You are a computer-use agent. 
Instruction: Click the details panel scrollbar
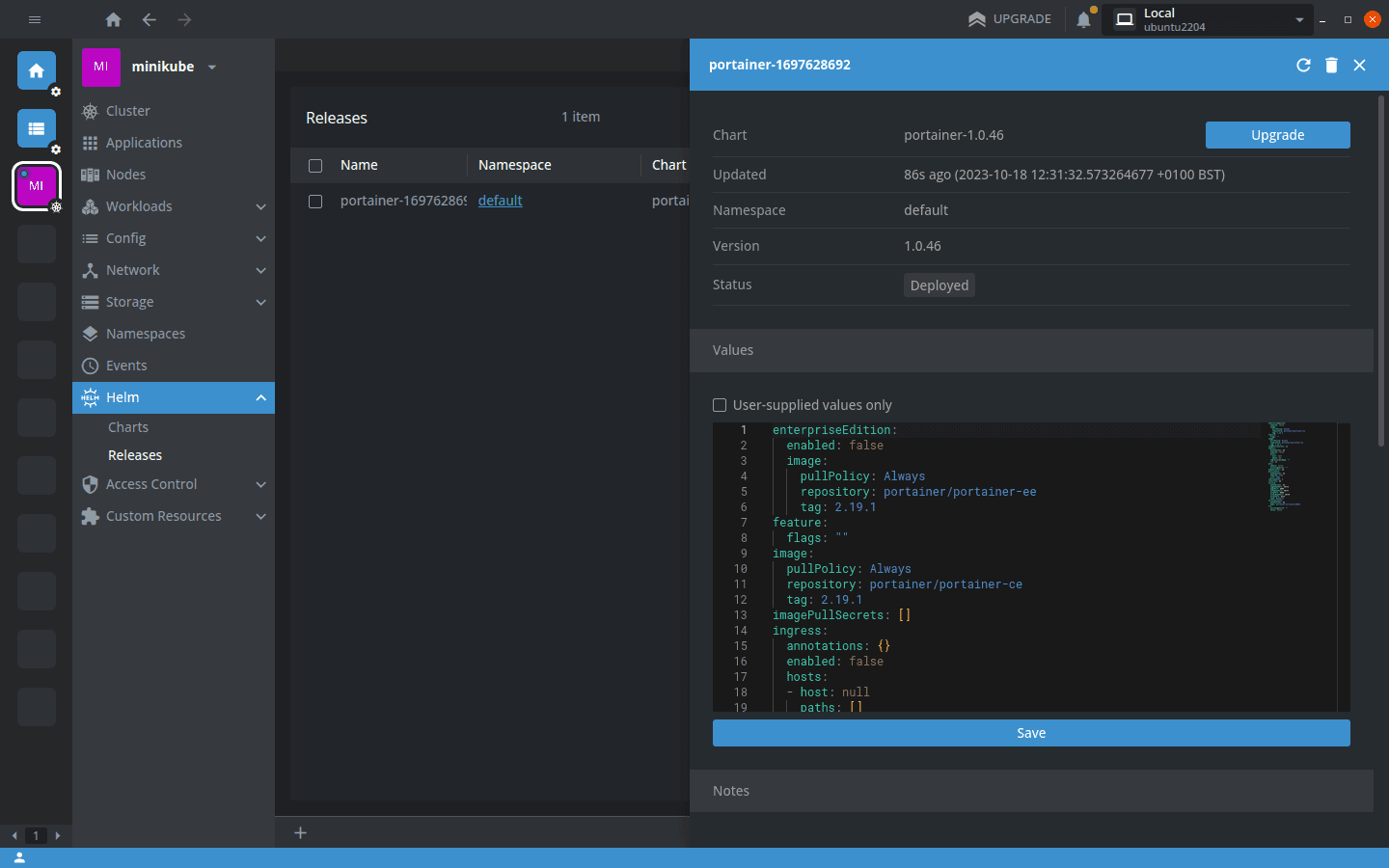pyautogui.click(x=1381, y=270)
